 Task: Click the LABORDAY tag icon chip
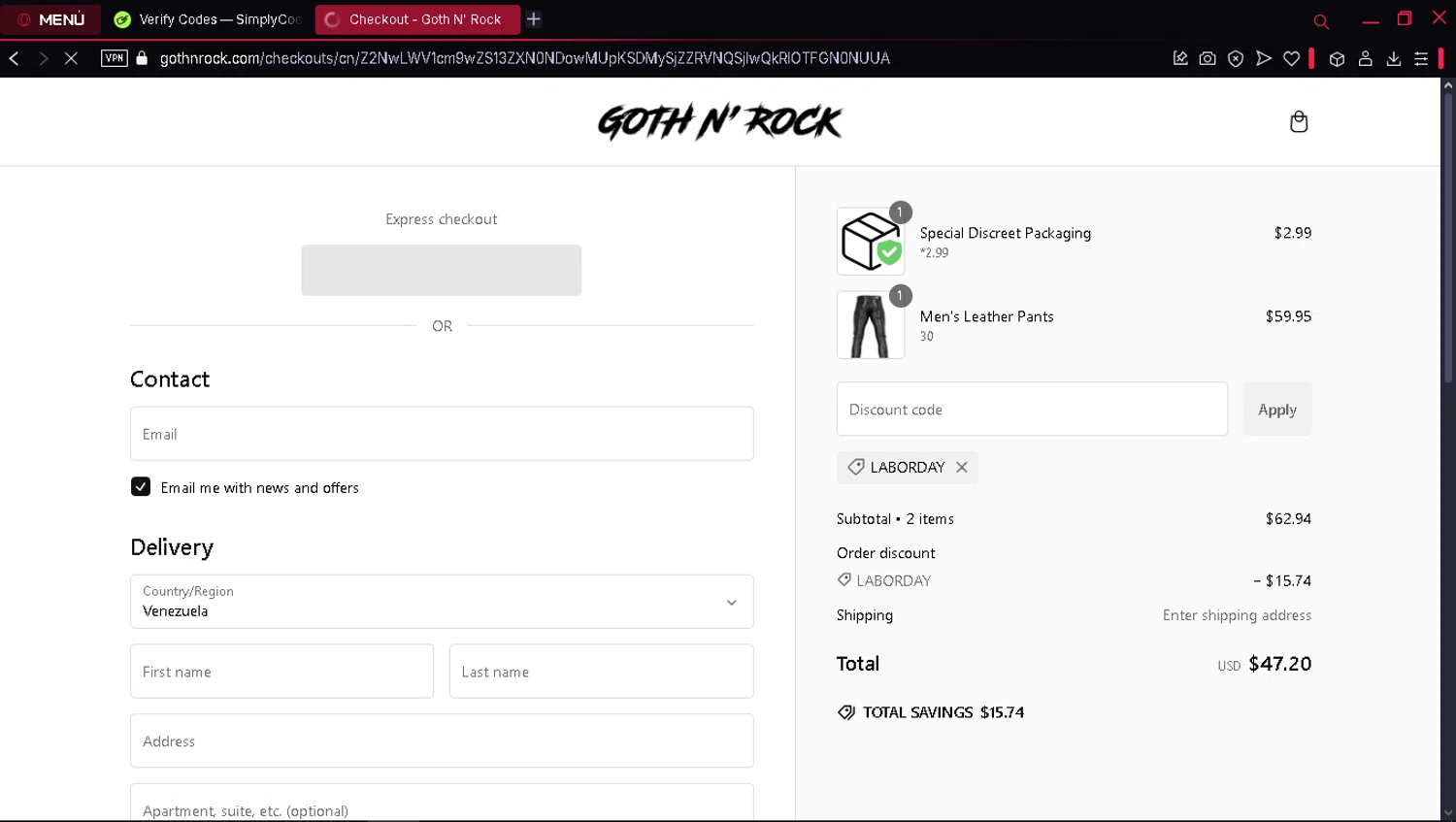click(x=855, y=467)
